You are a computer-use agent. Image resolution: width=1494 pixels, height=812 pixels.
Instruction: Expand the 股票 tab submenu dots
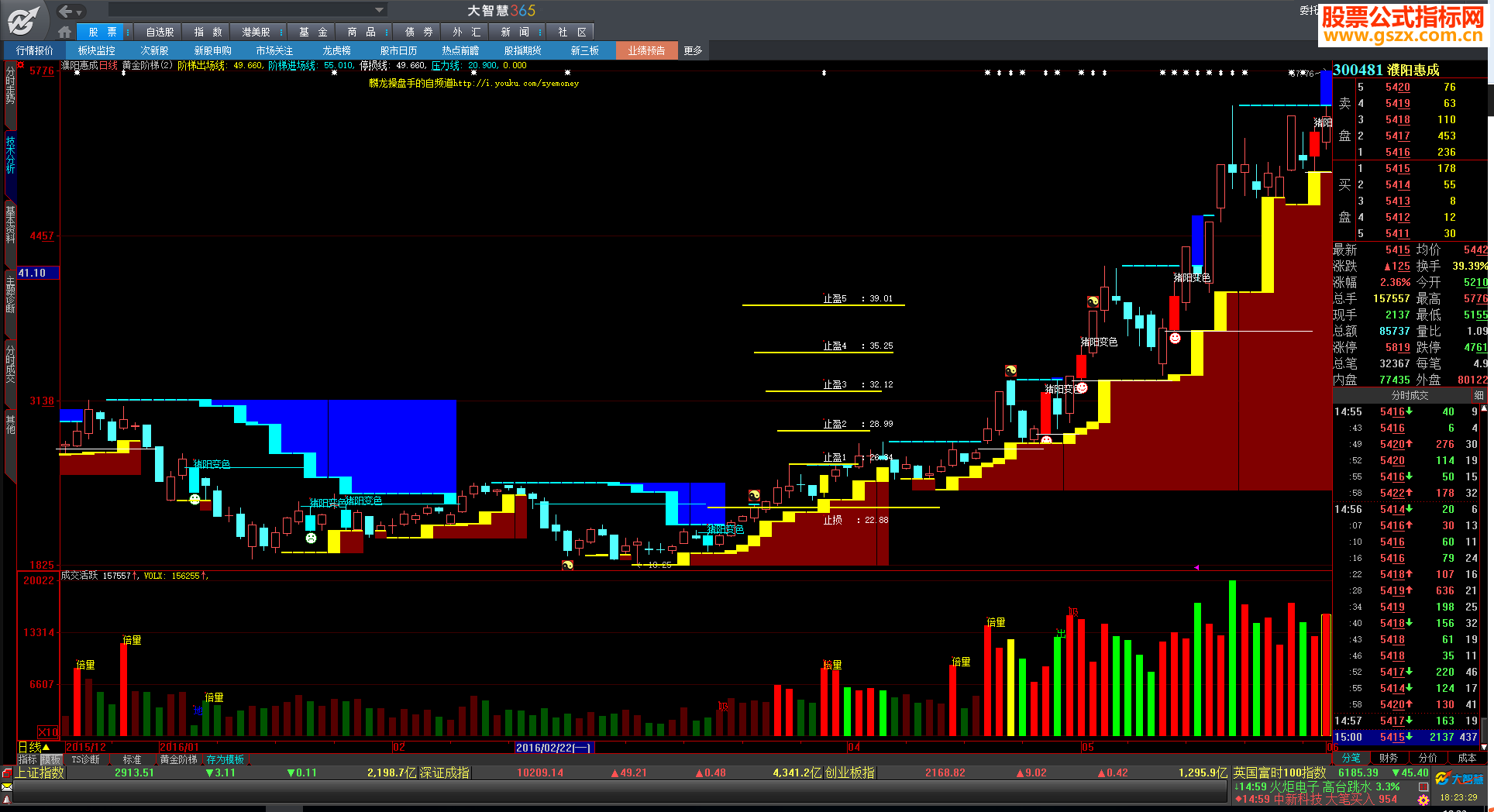click(127, 32)
